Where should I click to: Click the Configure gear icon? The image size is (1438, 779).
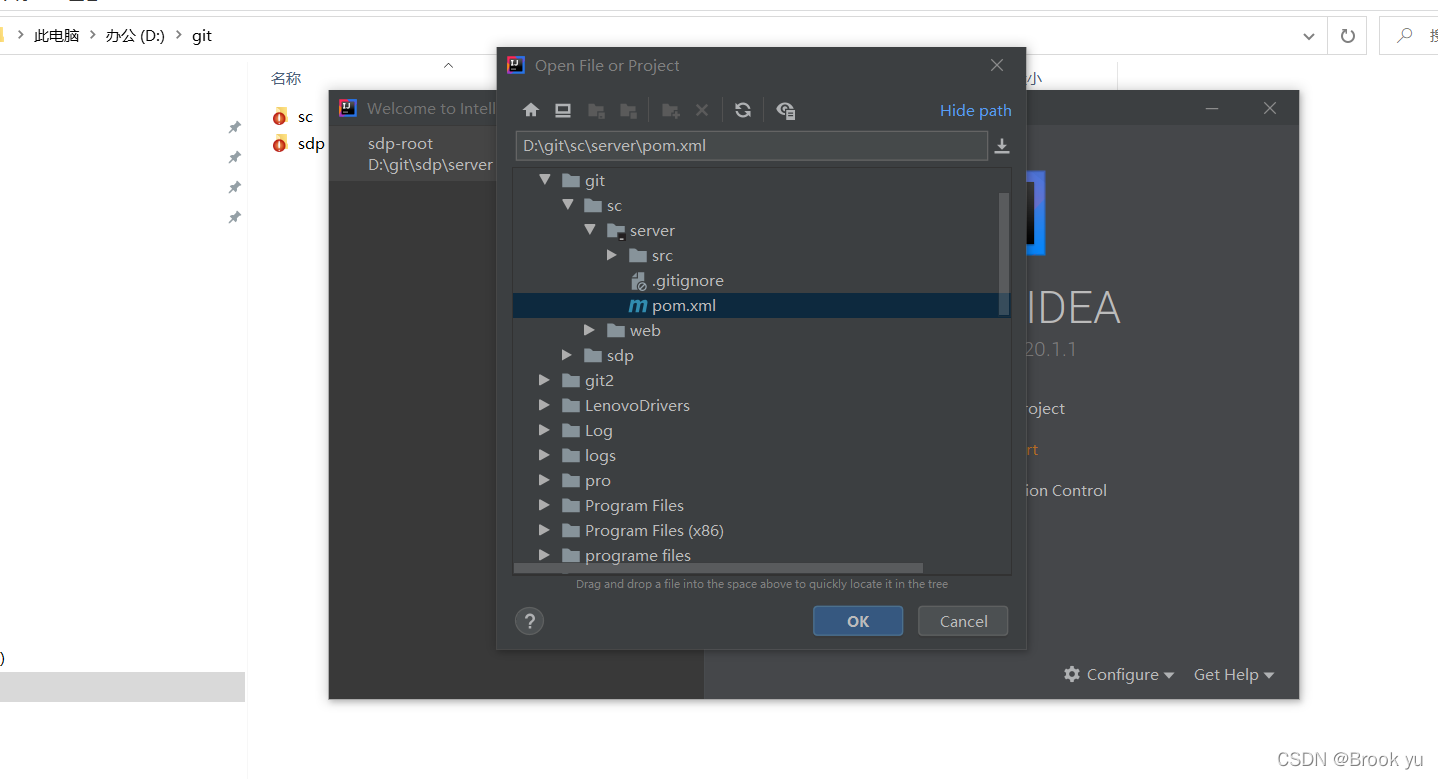coord(1072,674)
